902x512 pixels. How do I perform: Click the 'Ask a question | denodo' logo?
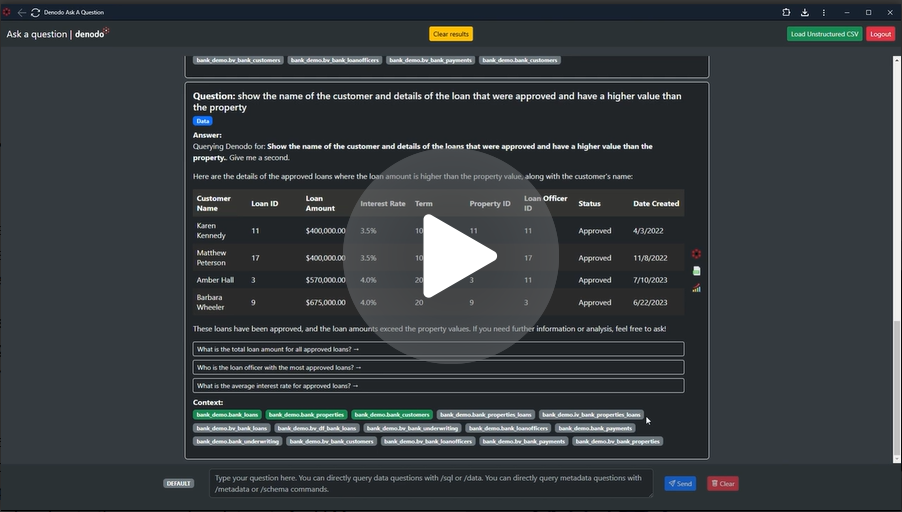(58, 33)
